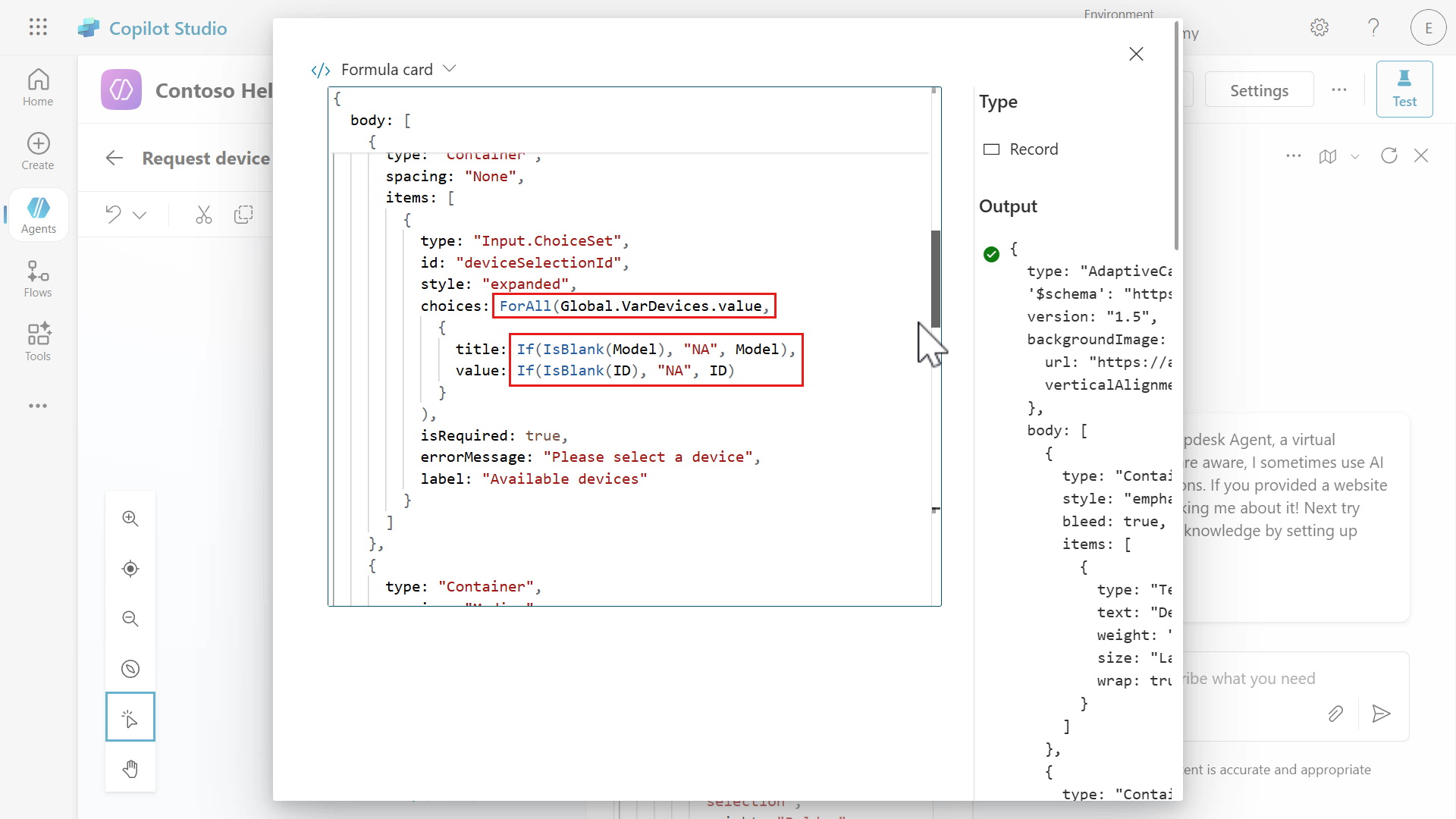Click the Settings button
The width and height of the screenshot is (1456, 819).
(1259, 90)
